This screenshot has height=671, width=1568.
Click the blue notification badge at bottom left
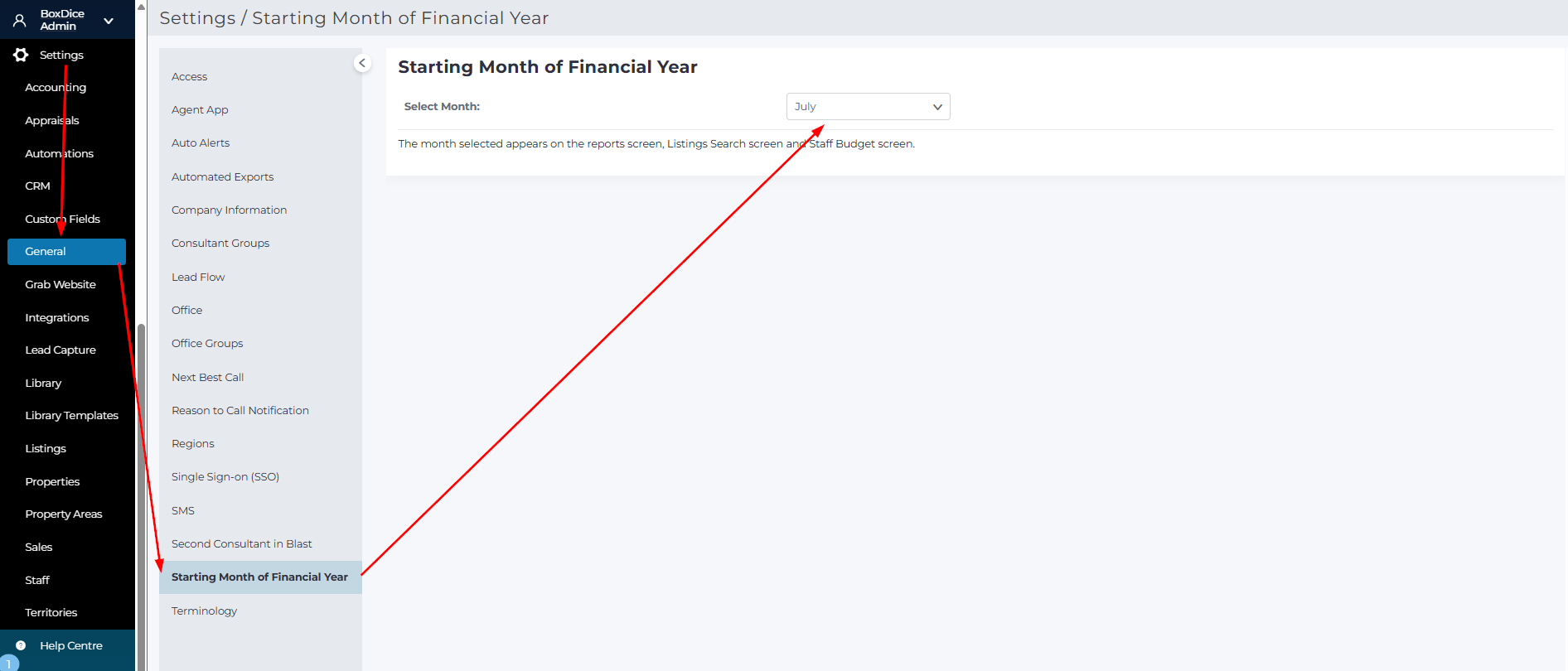pos(8,664)
